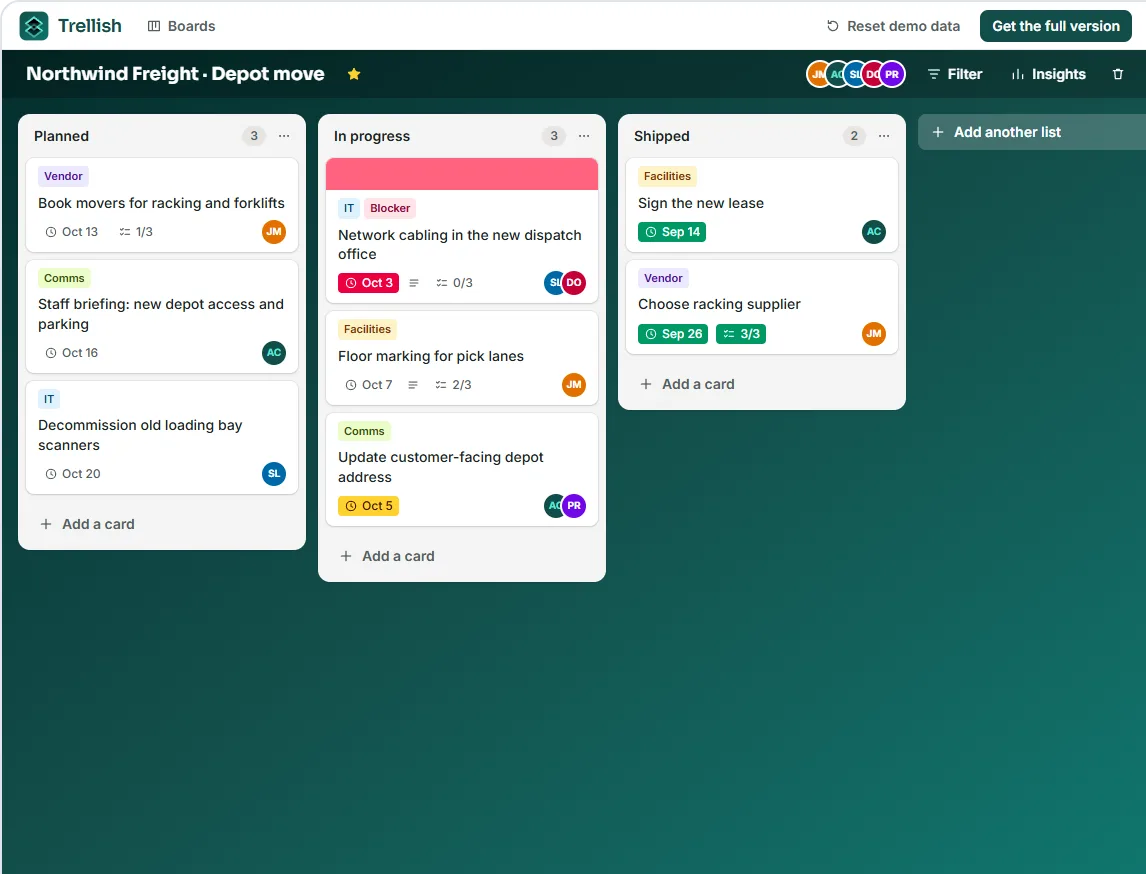
Task: Click description icon on Floor marking card
Action: [413, 384]
